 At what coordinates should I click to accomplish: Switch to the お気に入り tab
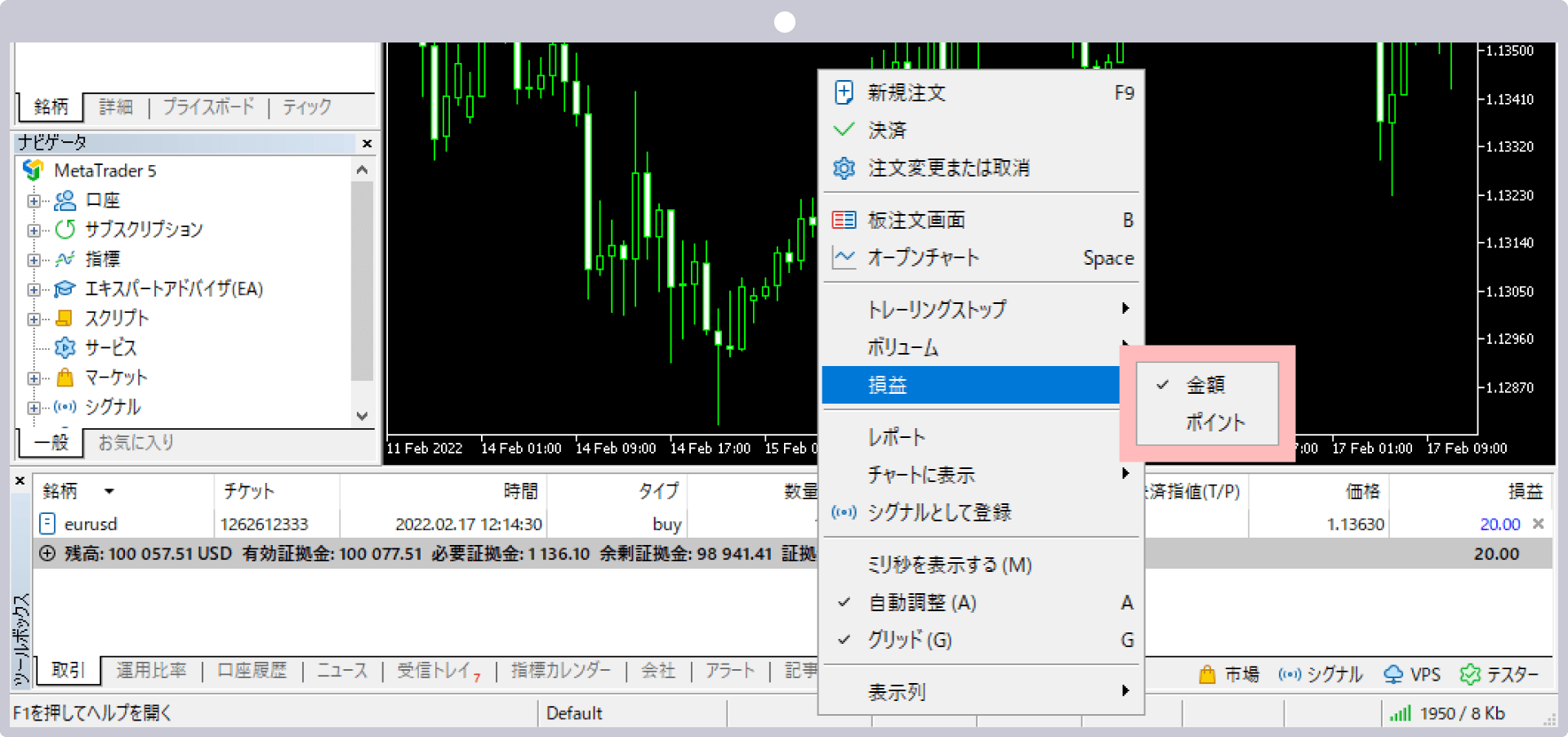(136, 442)
